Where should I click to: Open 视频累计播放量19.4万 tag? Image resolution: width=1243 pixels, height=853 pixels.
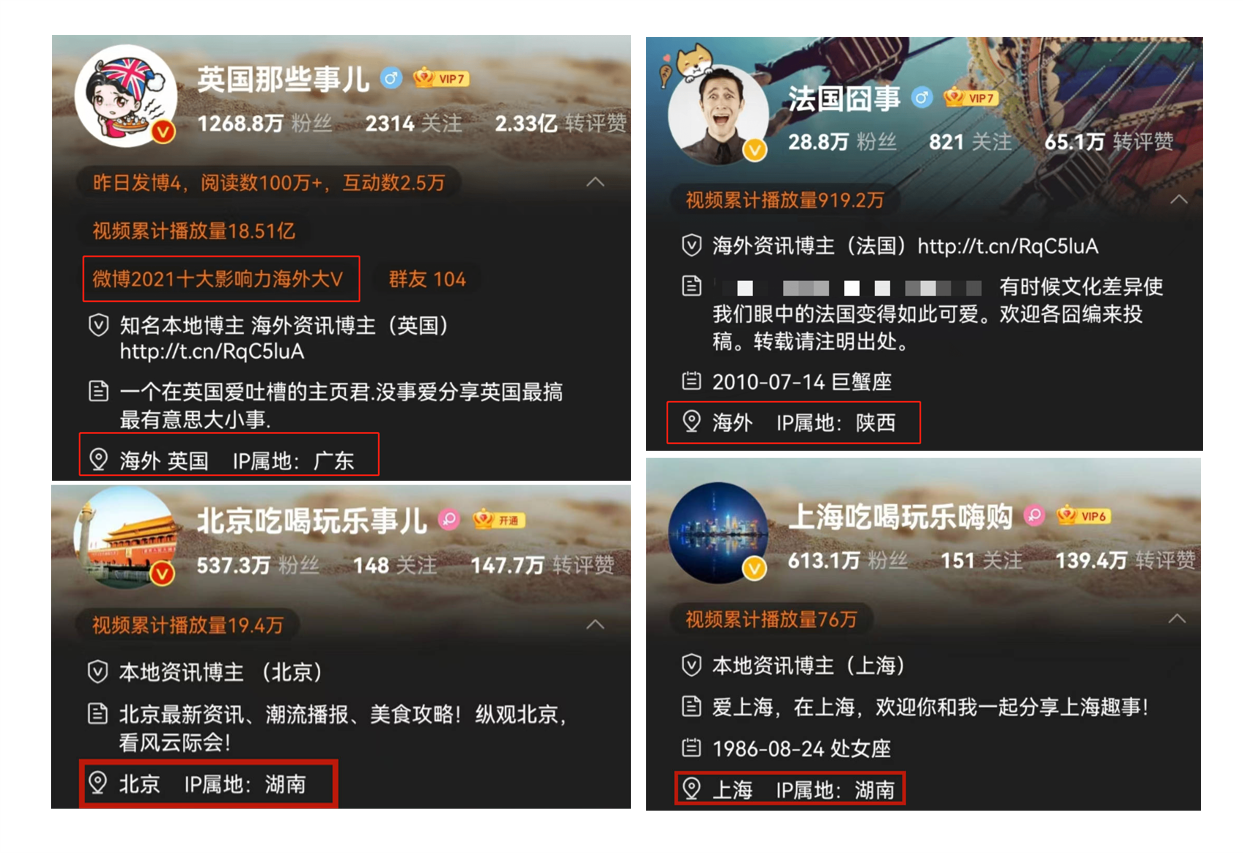(188, 625)
